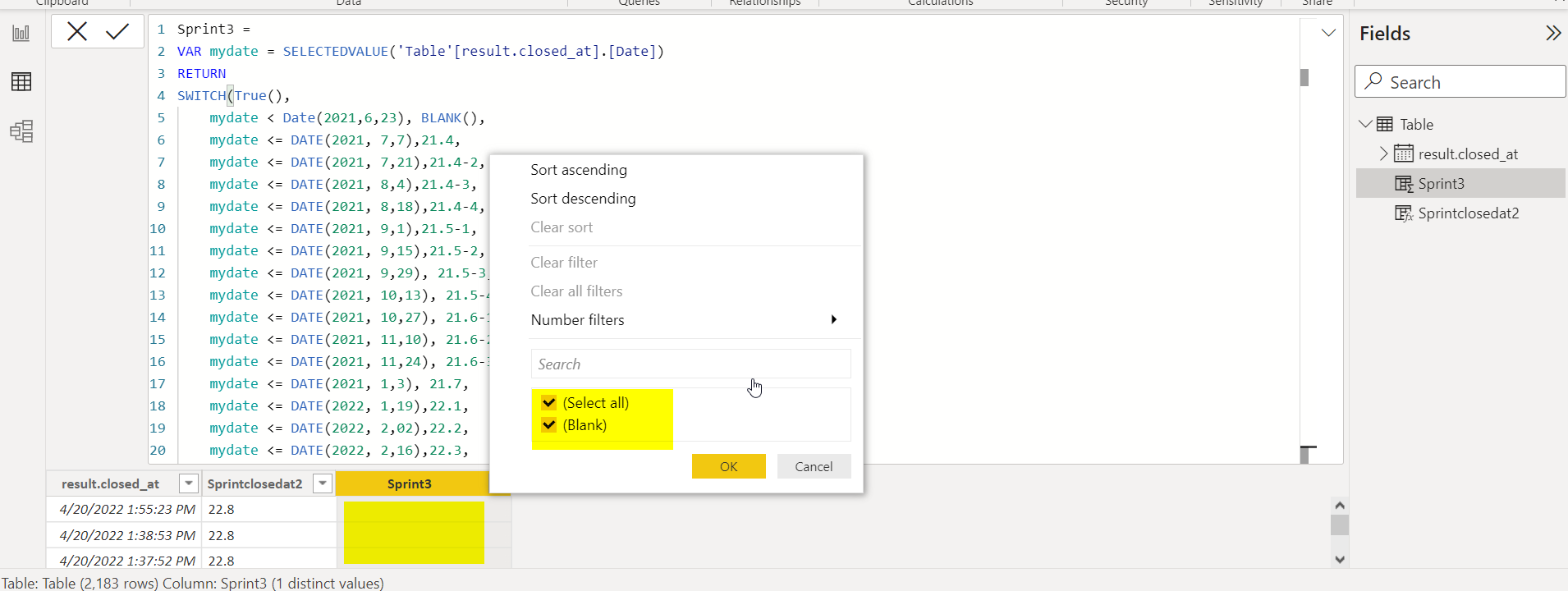The height and width of the screenshot is (591, 1568).
Task: Open the result.closed_at column filter dropdown
Action: [189, 483]
